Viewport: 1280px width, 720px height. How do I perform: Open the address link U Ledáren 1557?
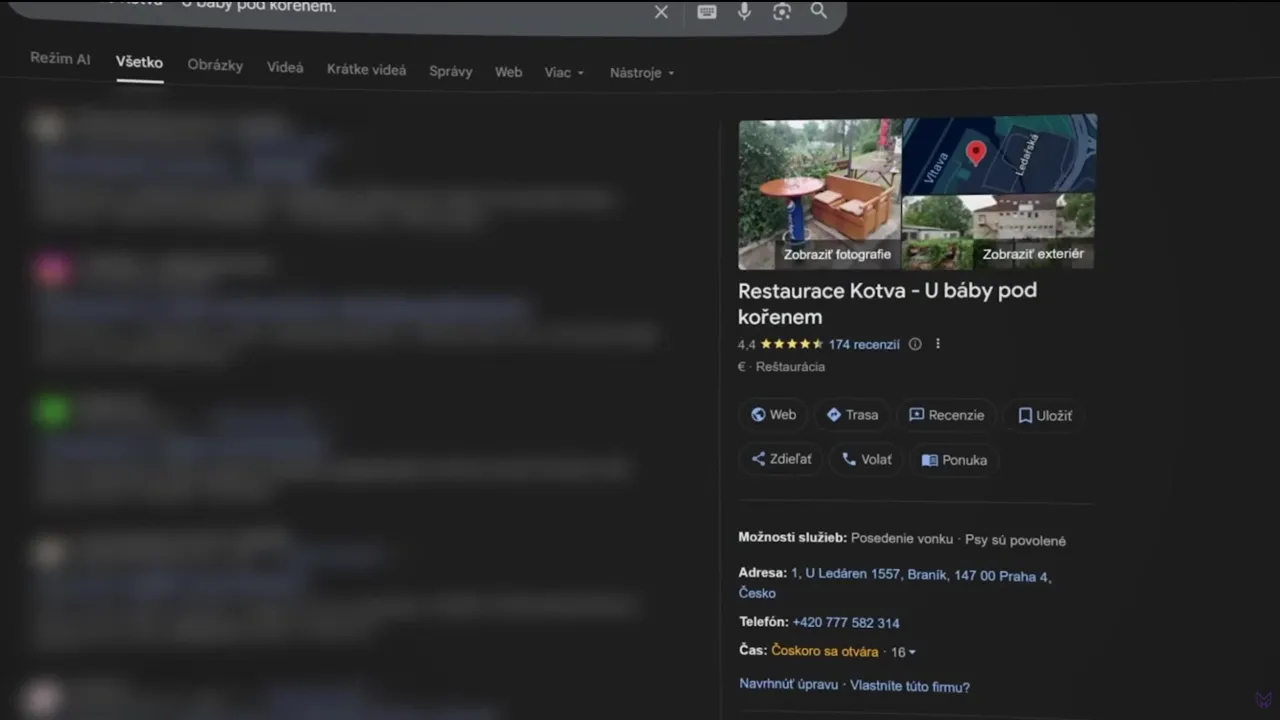coord(895,584)
